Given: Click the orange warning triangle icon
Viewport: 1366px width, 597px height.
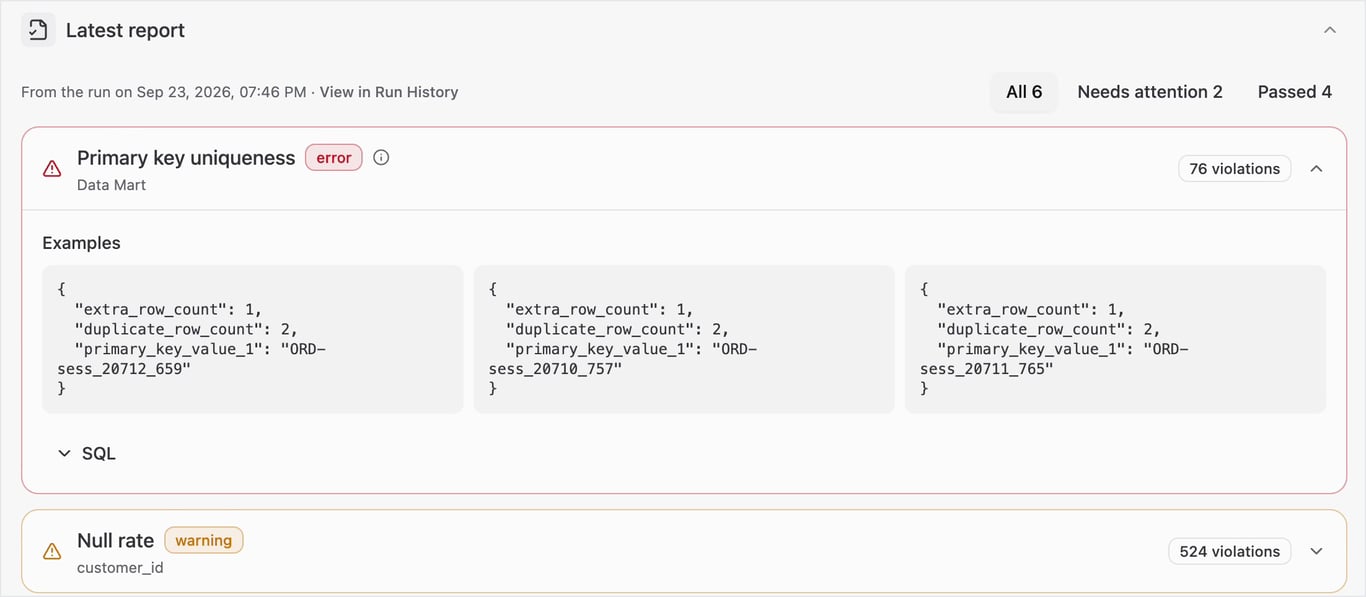Looking at the screenshot, I should click(52, 551).
